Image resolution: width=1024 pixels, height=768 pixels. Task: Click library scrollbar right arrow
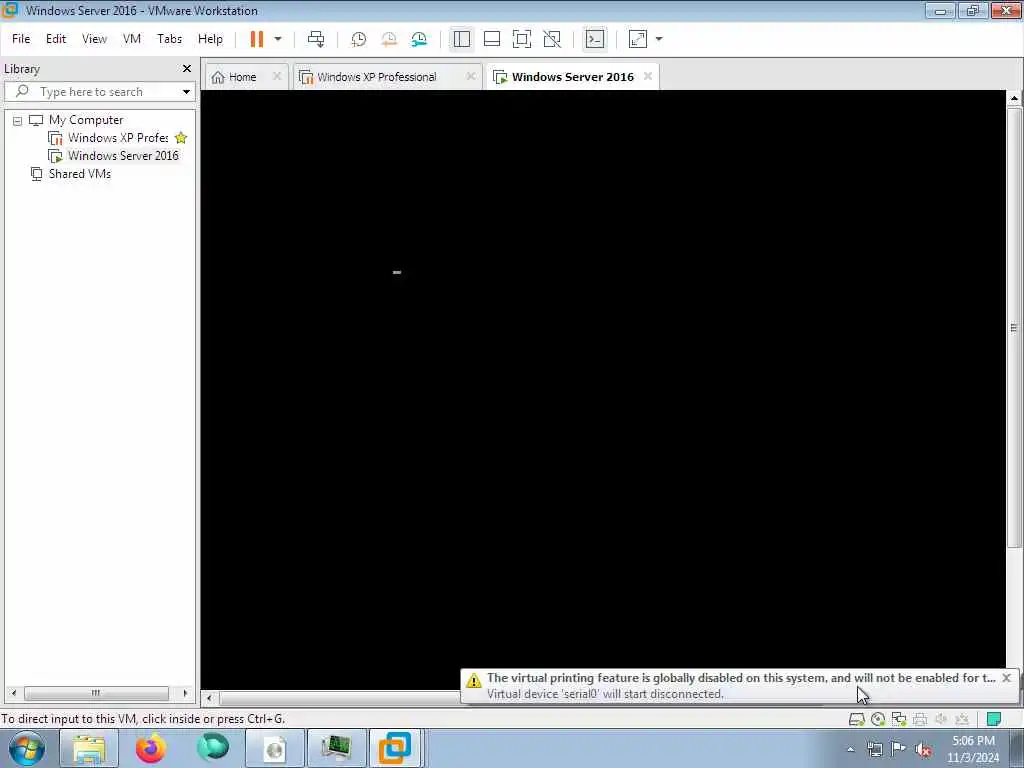tap(185, 693)
